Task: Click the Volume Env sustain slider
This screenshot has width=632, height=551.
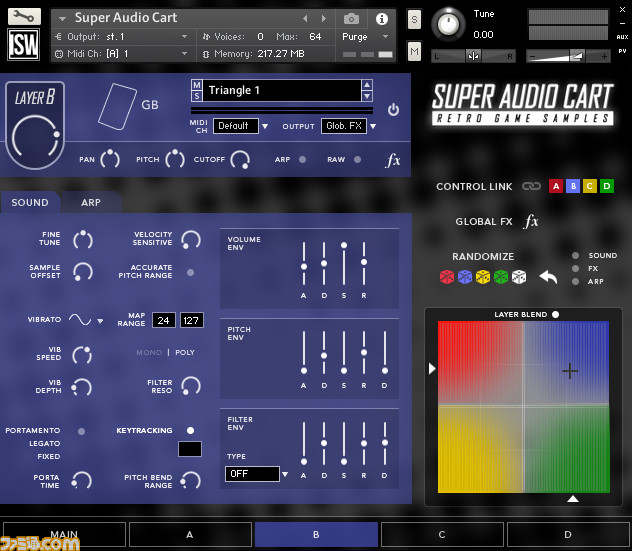Action: [344, 264]
